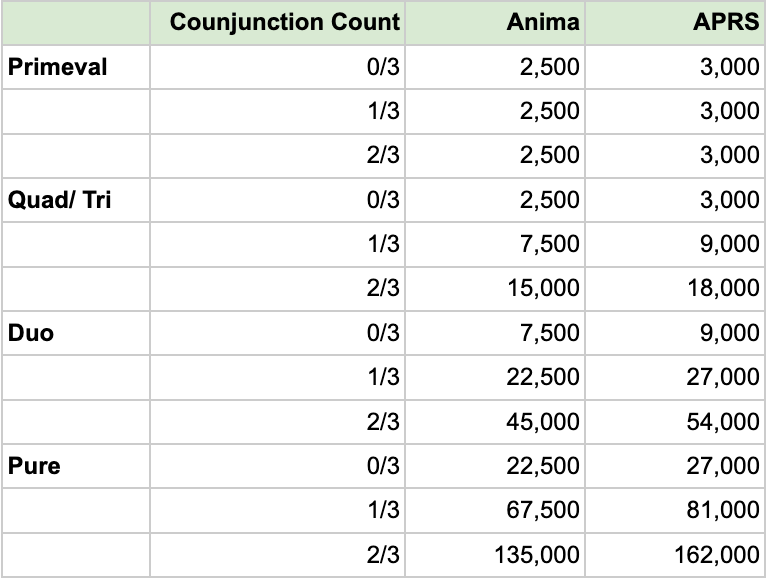766x578 pixels.
Task: Select the 54,000 APRS cell
Action: (675, 422)
